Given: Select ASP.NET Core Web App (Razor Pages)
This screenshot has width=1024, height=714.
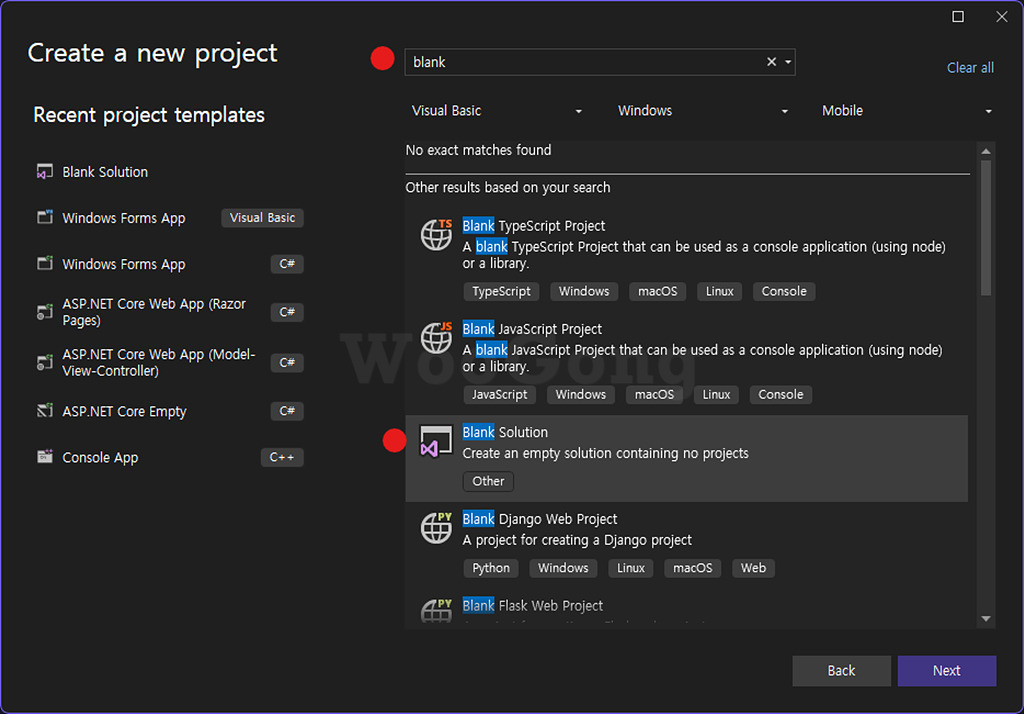Looking at the screenshot, I should click(170, 312).
